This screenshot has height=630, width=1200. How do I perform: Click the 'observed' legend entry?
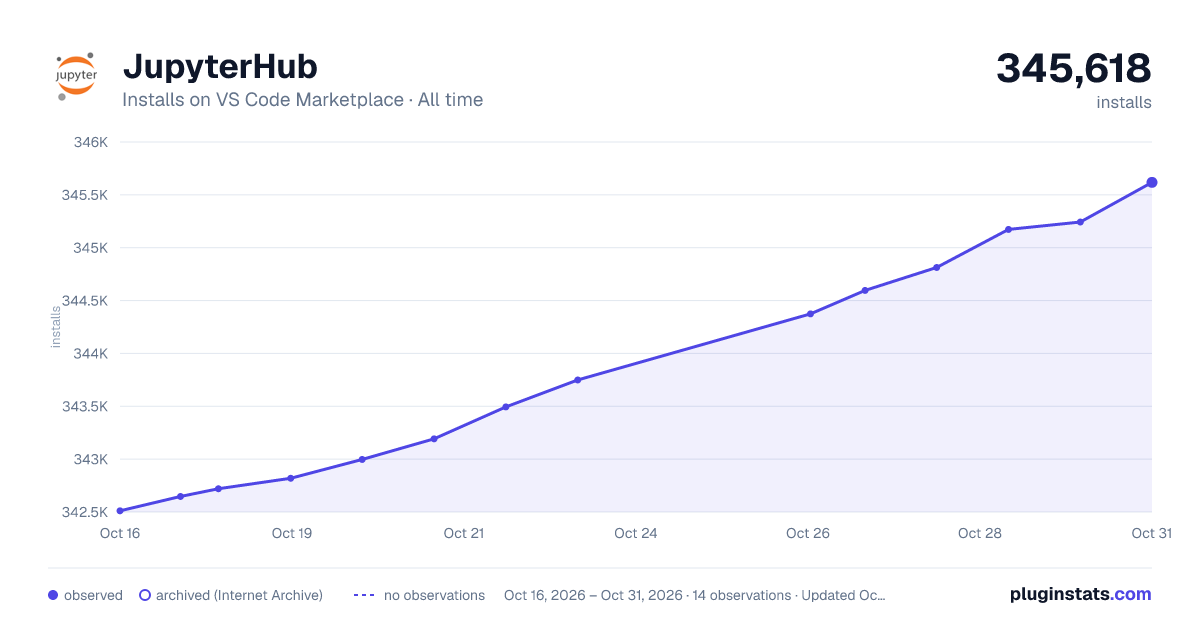(x=85, y=595)
